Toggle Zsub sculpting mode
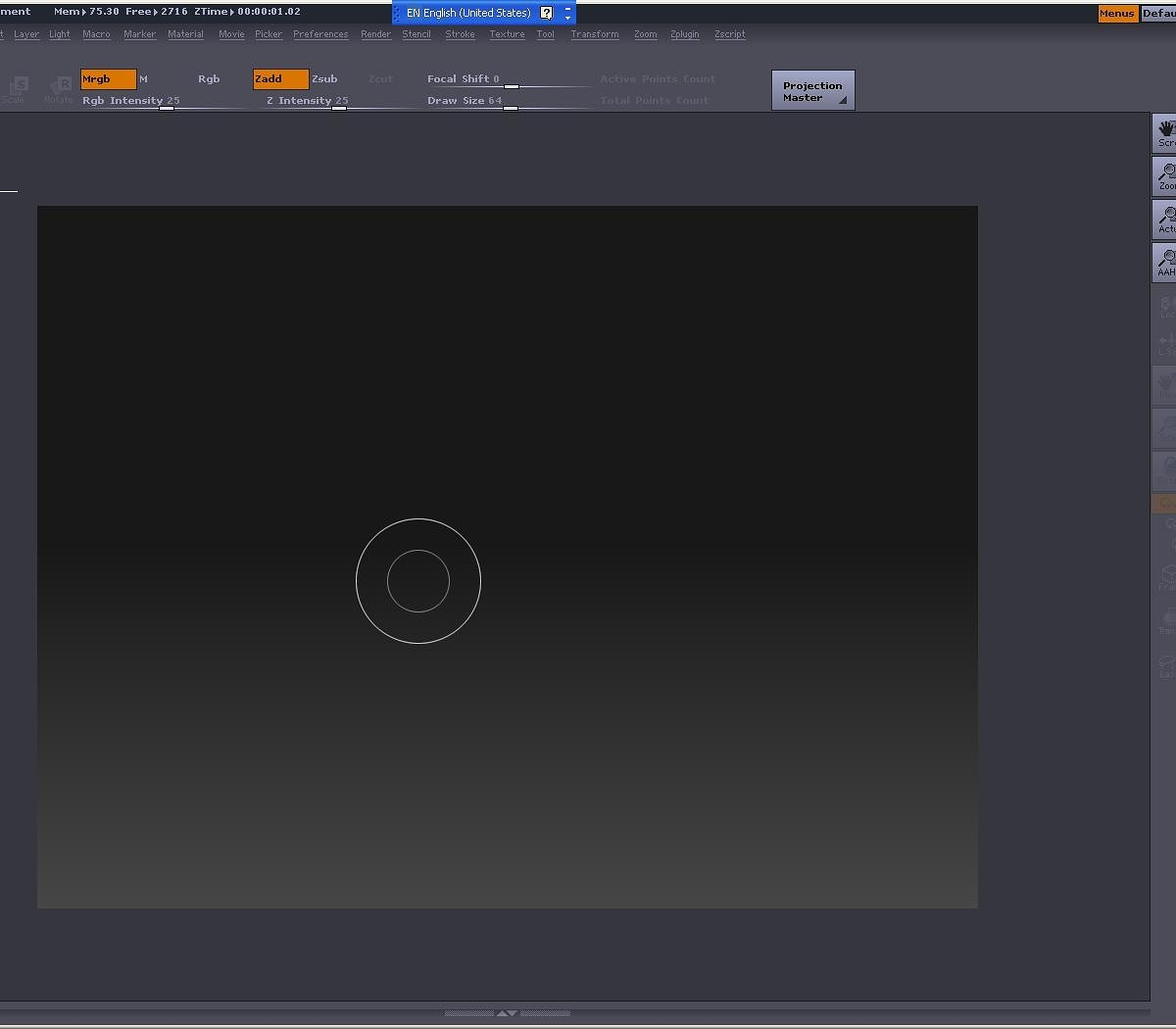Screen dimensions: 1176x1029 tap(324, 78)
